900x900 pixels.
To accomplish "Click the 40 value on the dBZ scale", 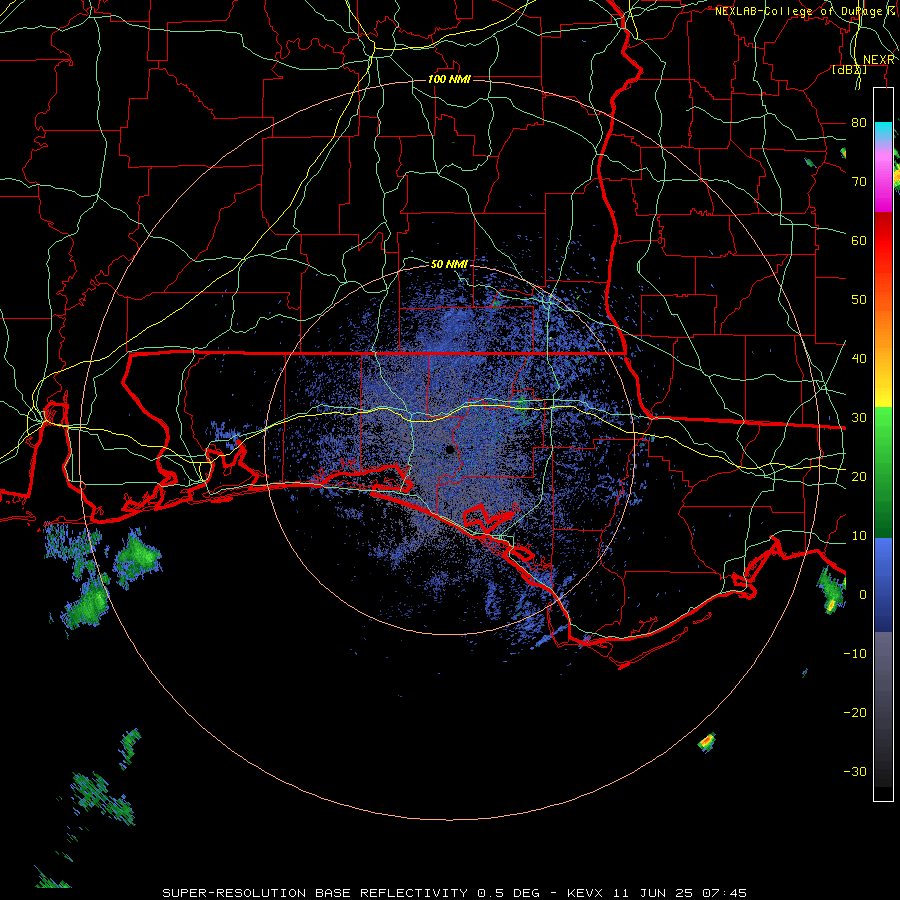I will 859,359.
